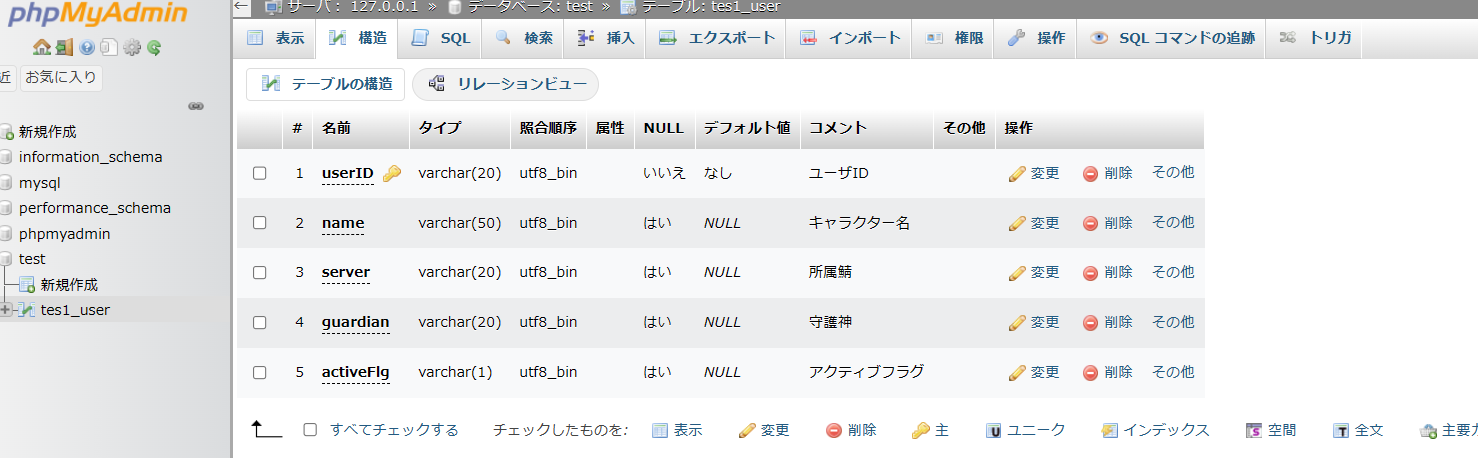Image resolution: width=1478 pixels, height=458 pixels.
Task: Click the bottom bar index (インデックス) icon
Action: coord(1109,430)
